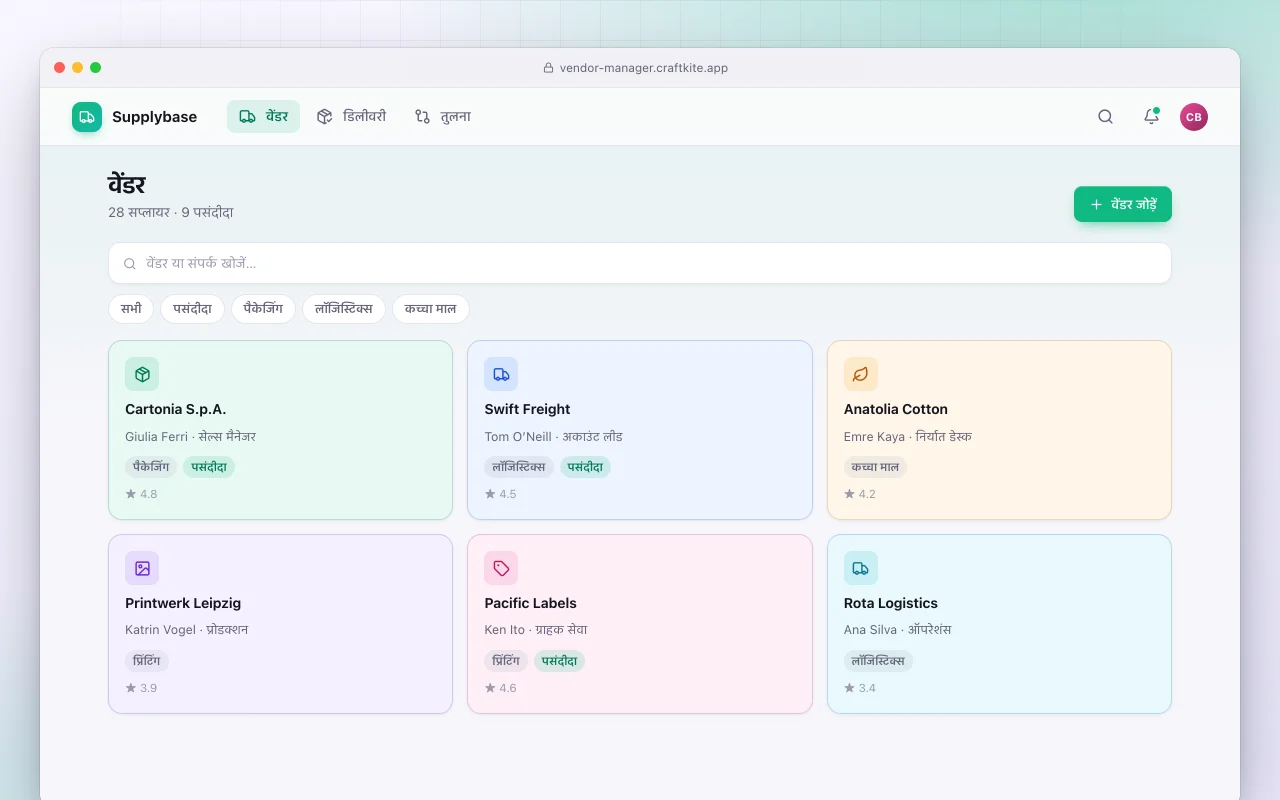
Task: Click the Supplybase truck logo icon
Action: [x=87, y=117]
